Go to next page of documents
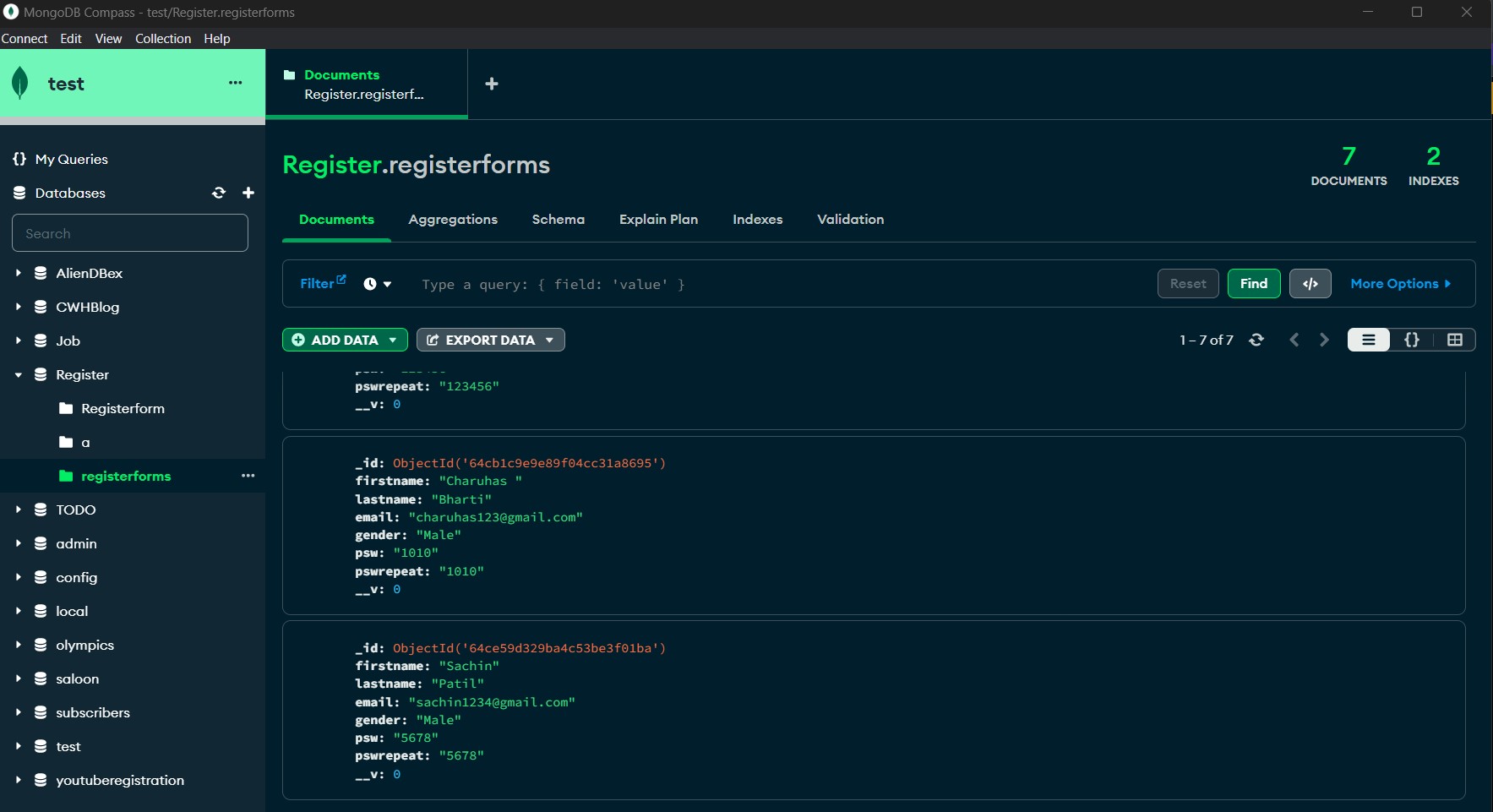This screenshot has width=1493, height=812. [1324, 340]
